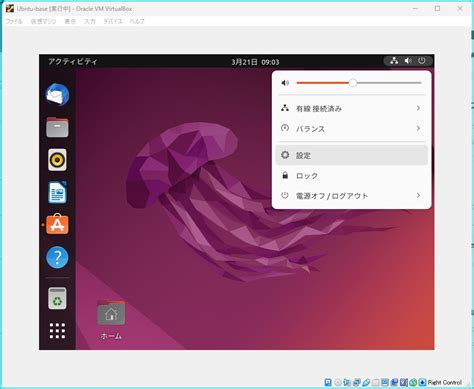Image resolution: width=474 pixels, height=389 pixels.
Task: Launch LibreOffice Writer from the dock
Action: [x=57, y=192]
